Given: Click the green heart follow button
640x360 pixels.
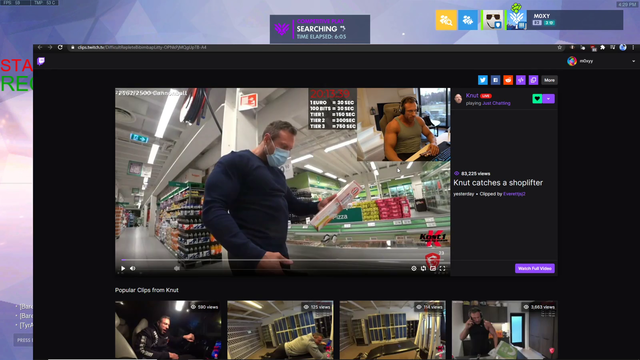Looking at the screenshot, I should (x=537, y=98).
